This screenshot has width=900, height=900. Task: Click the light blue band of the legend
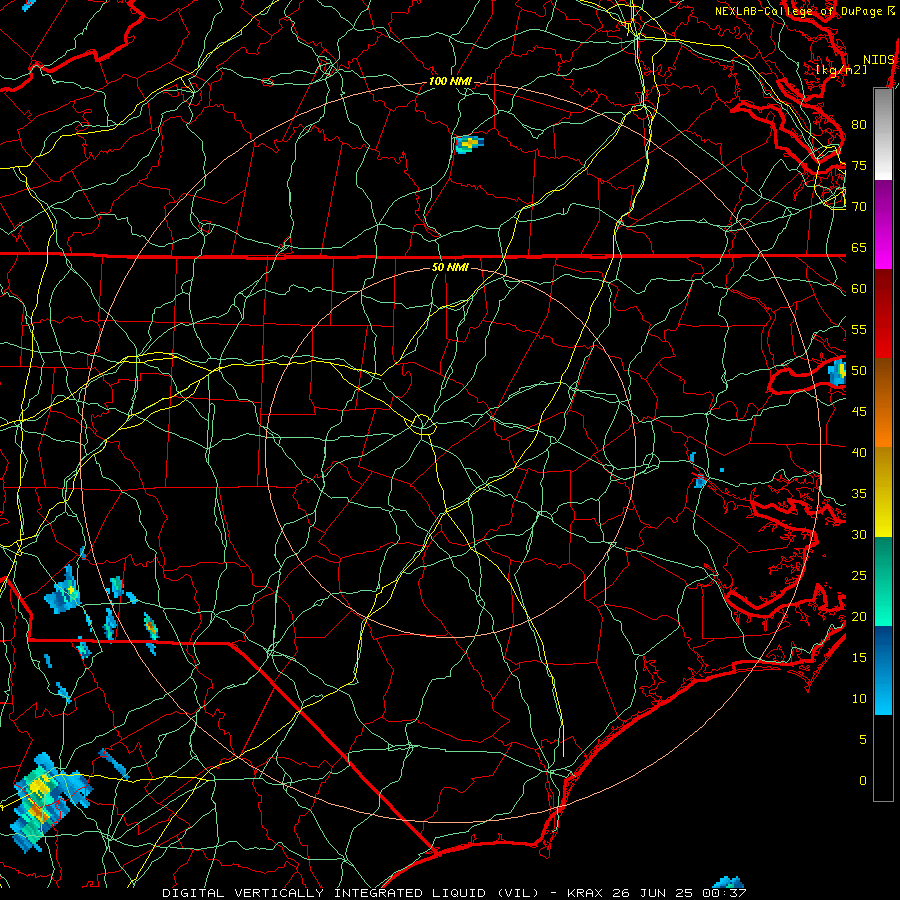883,670
